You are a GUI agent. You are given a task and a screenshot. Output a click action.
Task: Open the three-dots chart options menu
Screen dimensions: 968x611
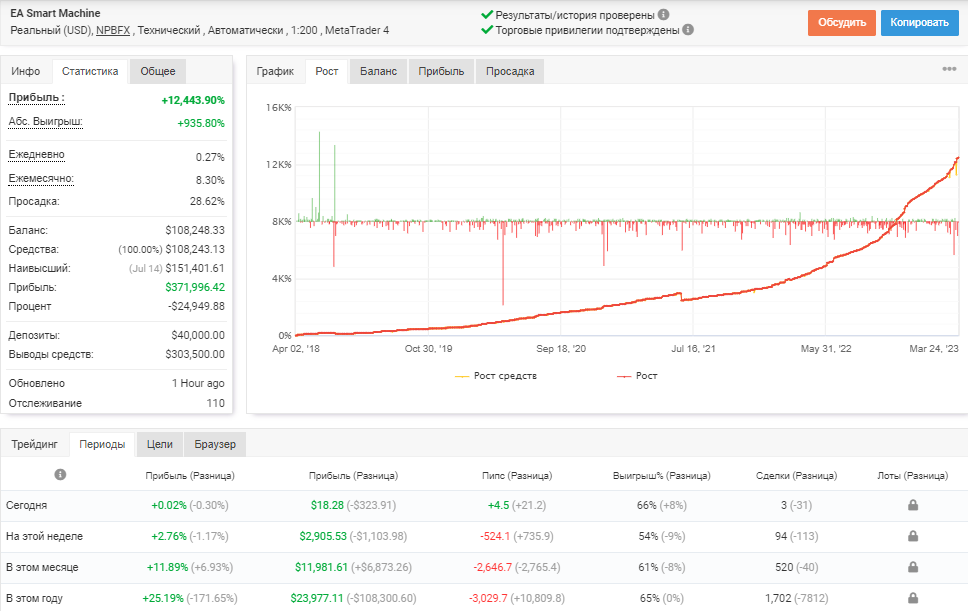[x=949, y=69]
